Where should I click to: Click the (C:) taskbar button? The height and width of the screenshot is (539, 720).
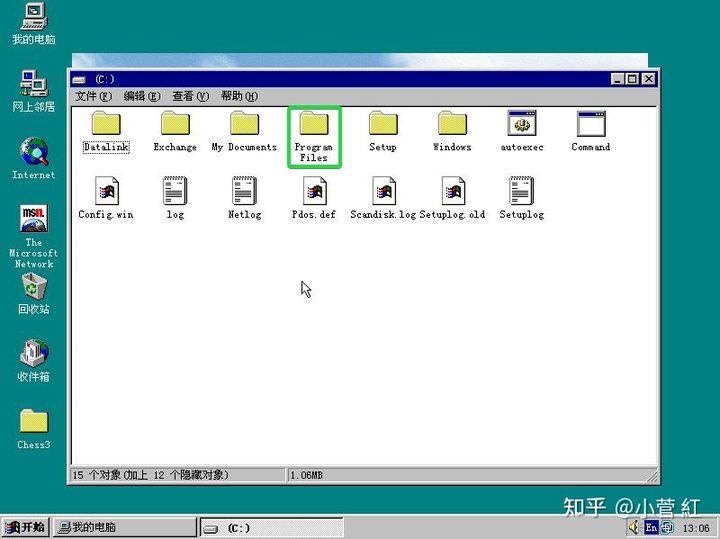click(x=272, y=528)
